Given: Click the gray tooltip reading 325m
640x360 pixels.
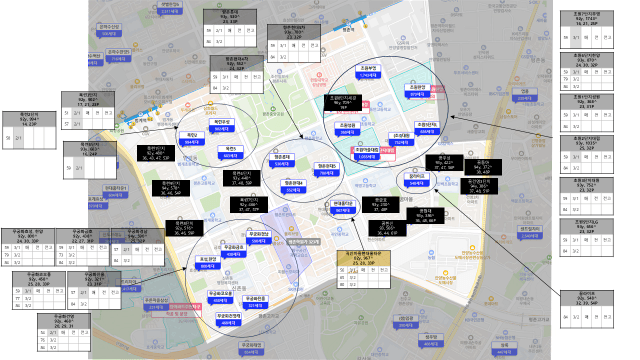Looking at the screenshot, I should [x=304, y=242].
